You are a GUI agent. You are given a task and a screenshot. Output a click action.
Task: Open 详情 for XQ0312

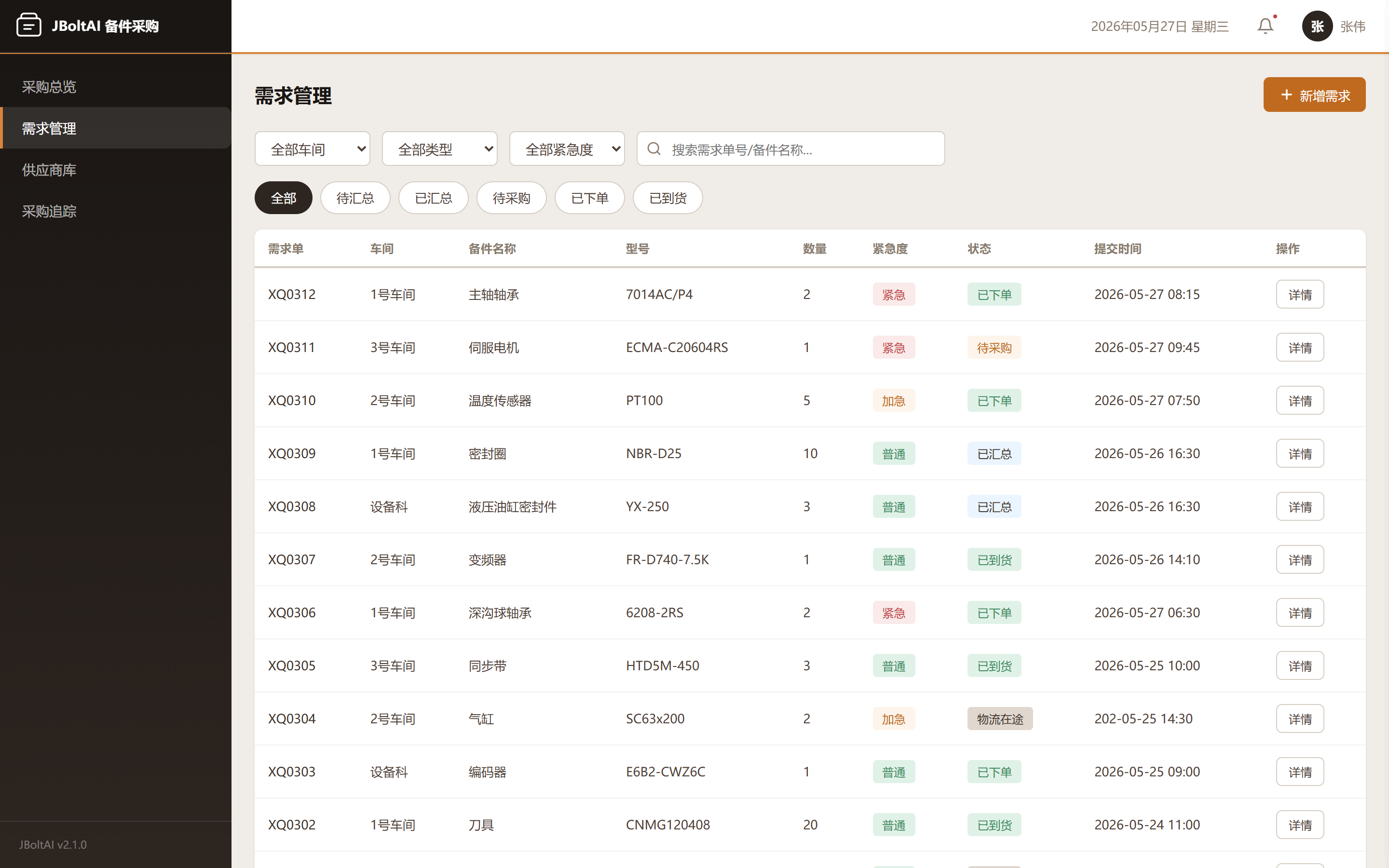point(1300,295)
